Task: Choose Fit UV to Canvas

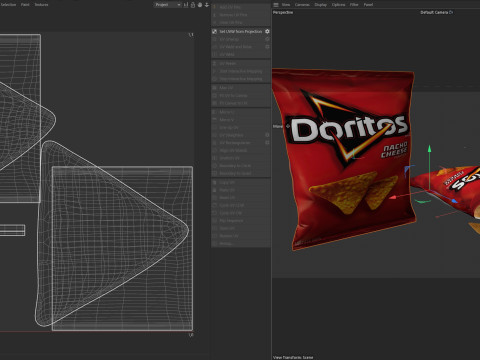Action: [241, 96]
